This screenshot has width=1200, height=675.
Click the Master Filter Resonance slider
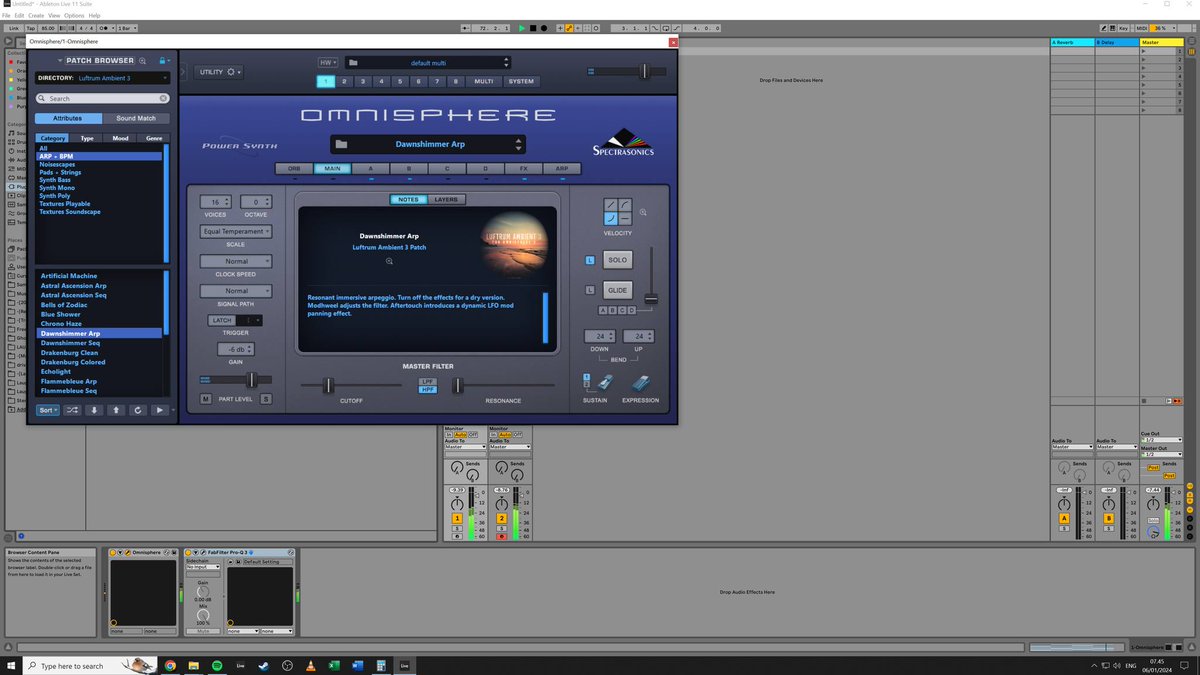[457, 385]
